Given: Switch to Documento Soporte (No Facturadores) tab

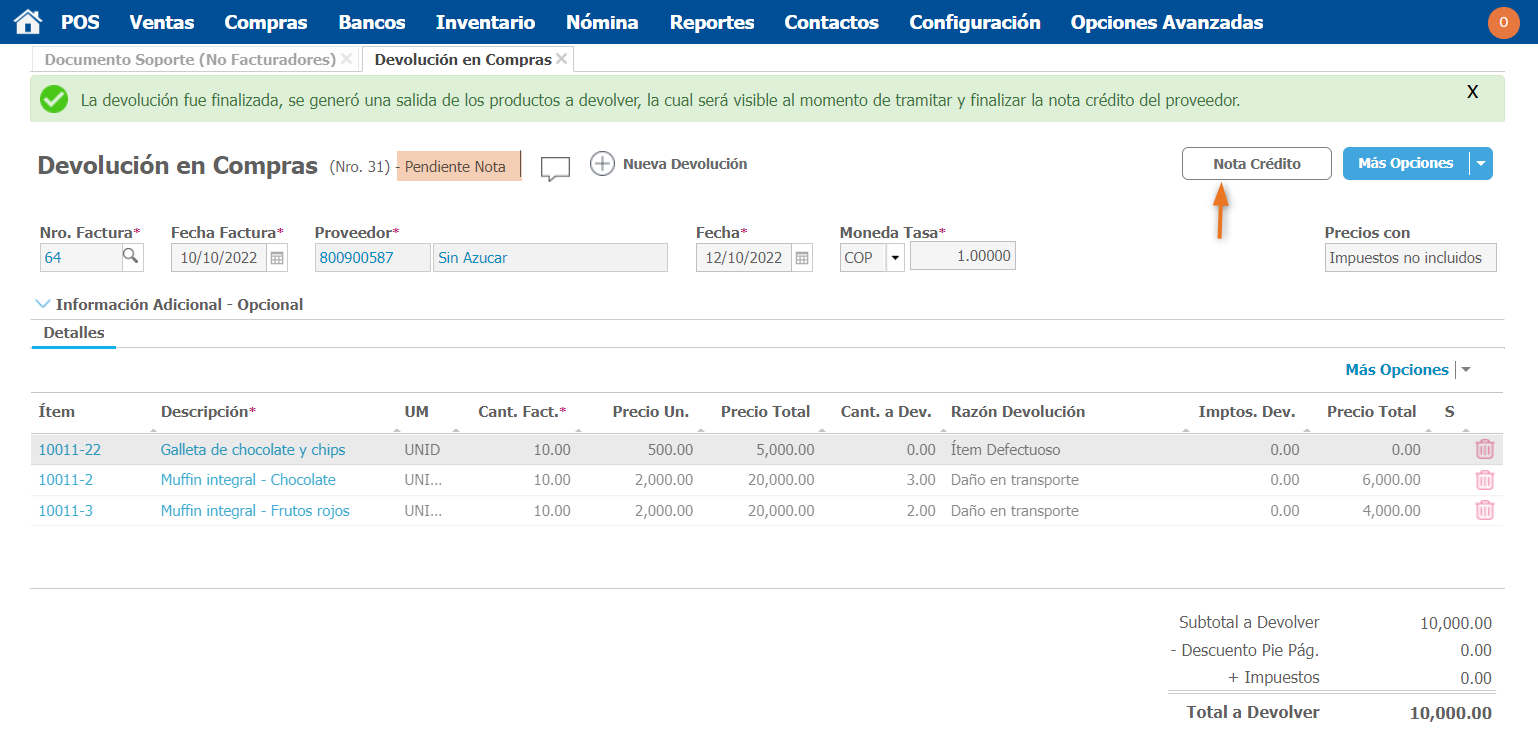Looking at the screenshot, I should (x=190, y=60).
